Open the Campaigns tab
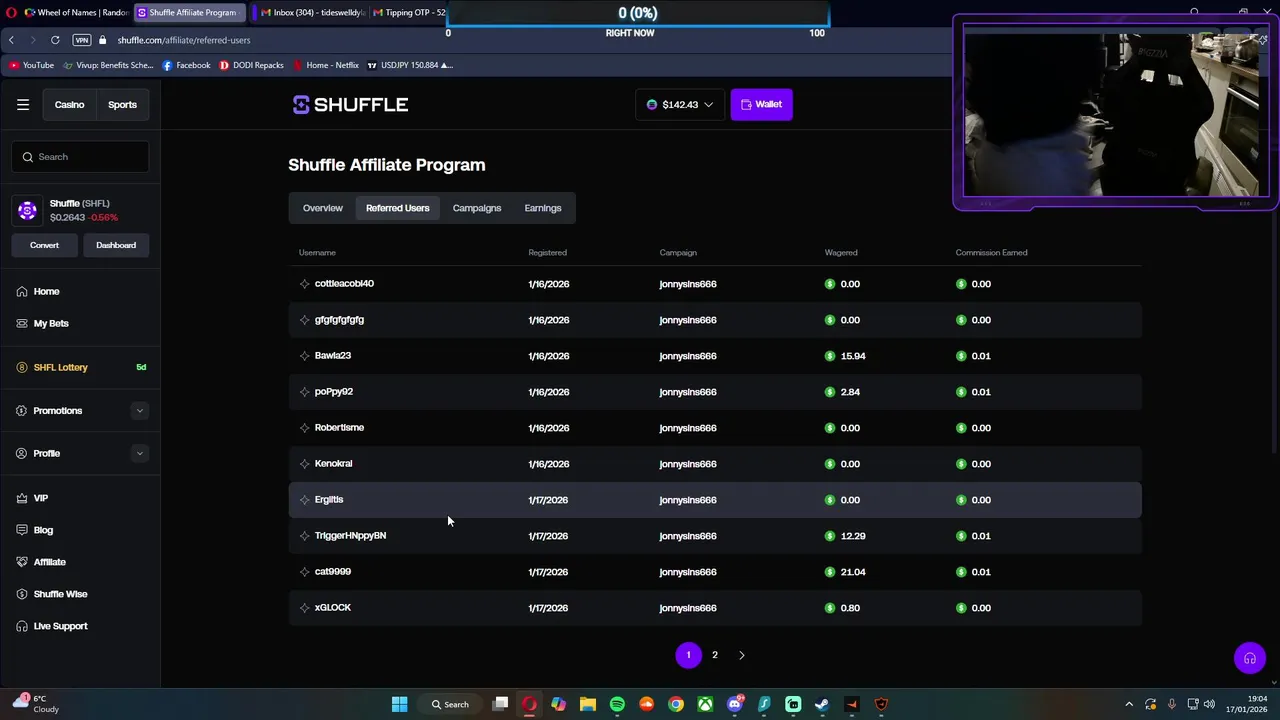 pyautogui.click(x=477, y=208)
